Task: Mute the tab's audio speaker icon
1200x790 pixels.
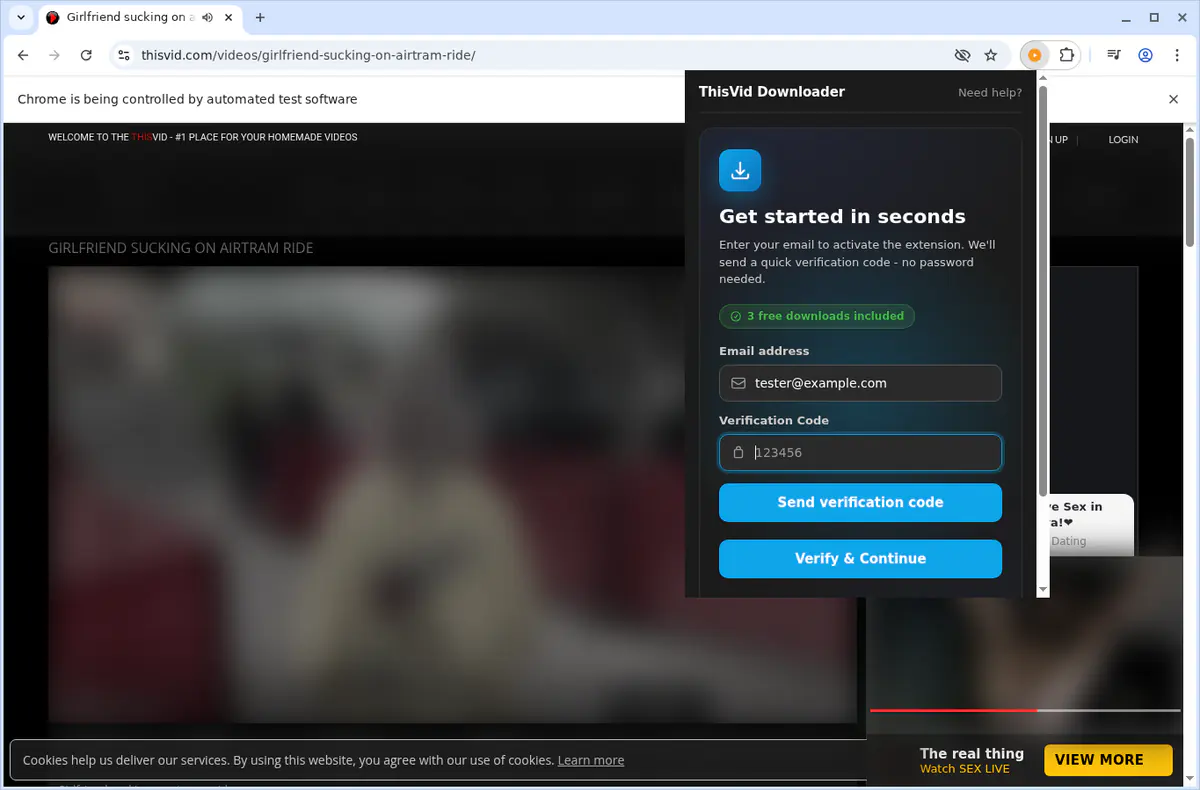Action: click(x=207, y=18)
